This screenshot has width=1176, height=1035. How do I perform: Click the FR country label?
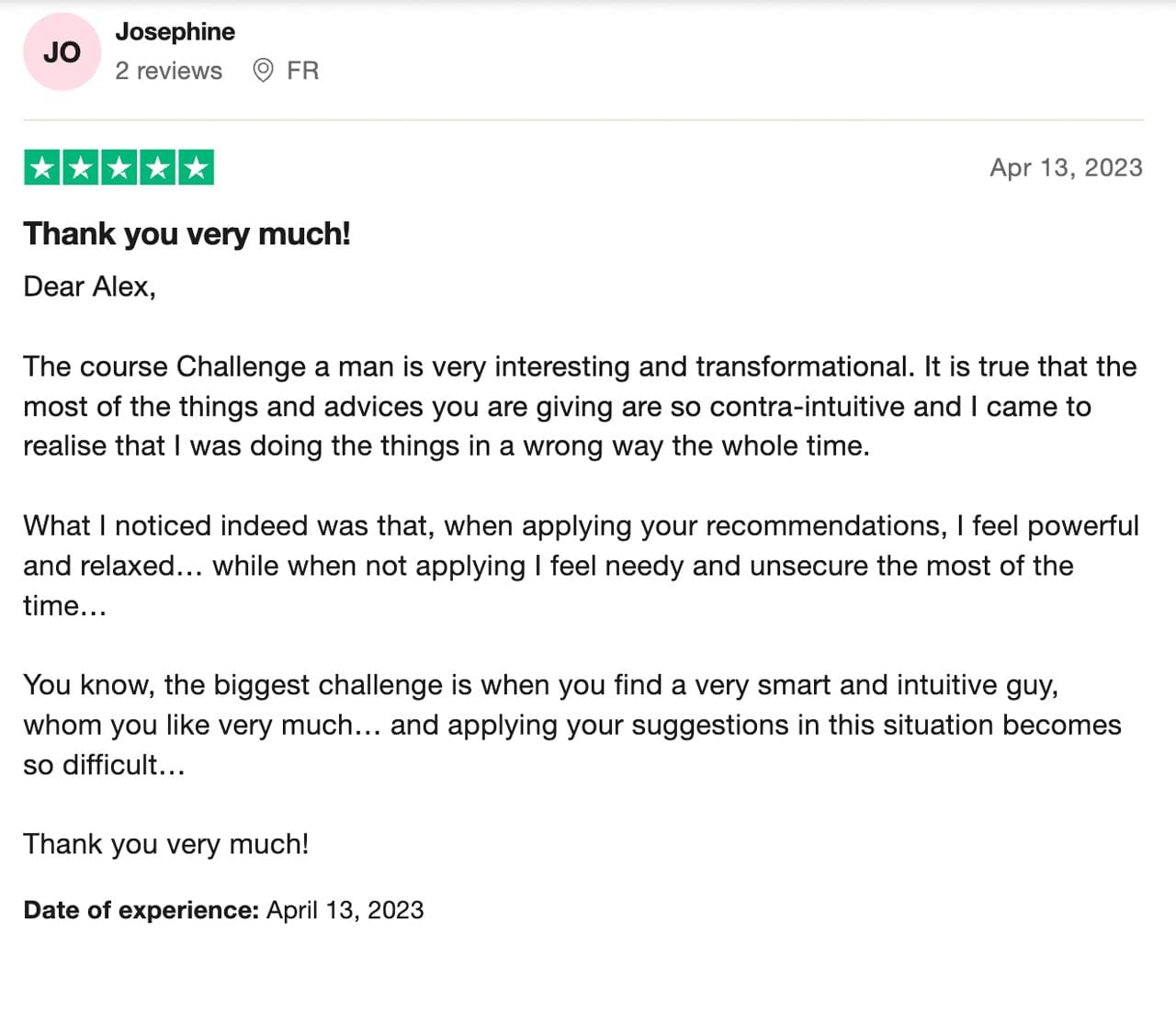302,71
